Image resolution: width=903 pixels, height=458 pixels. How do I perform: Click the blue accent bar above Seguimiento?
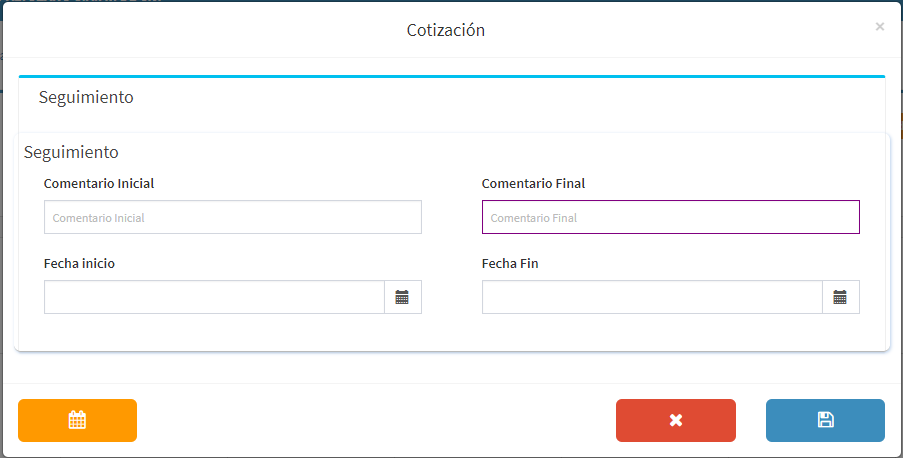[452, 76]
